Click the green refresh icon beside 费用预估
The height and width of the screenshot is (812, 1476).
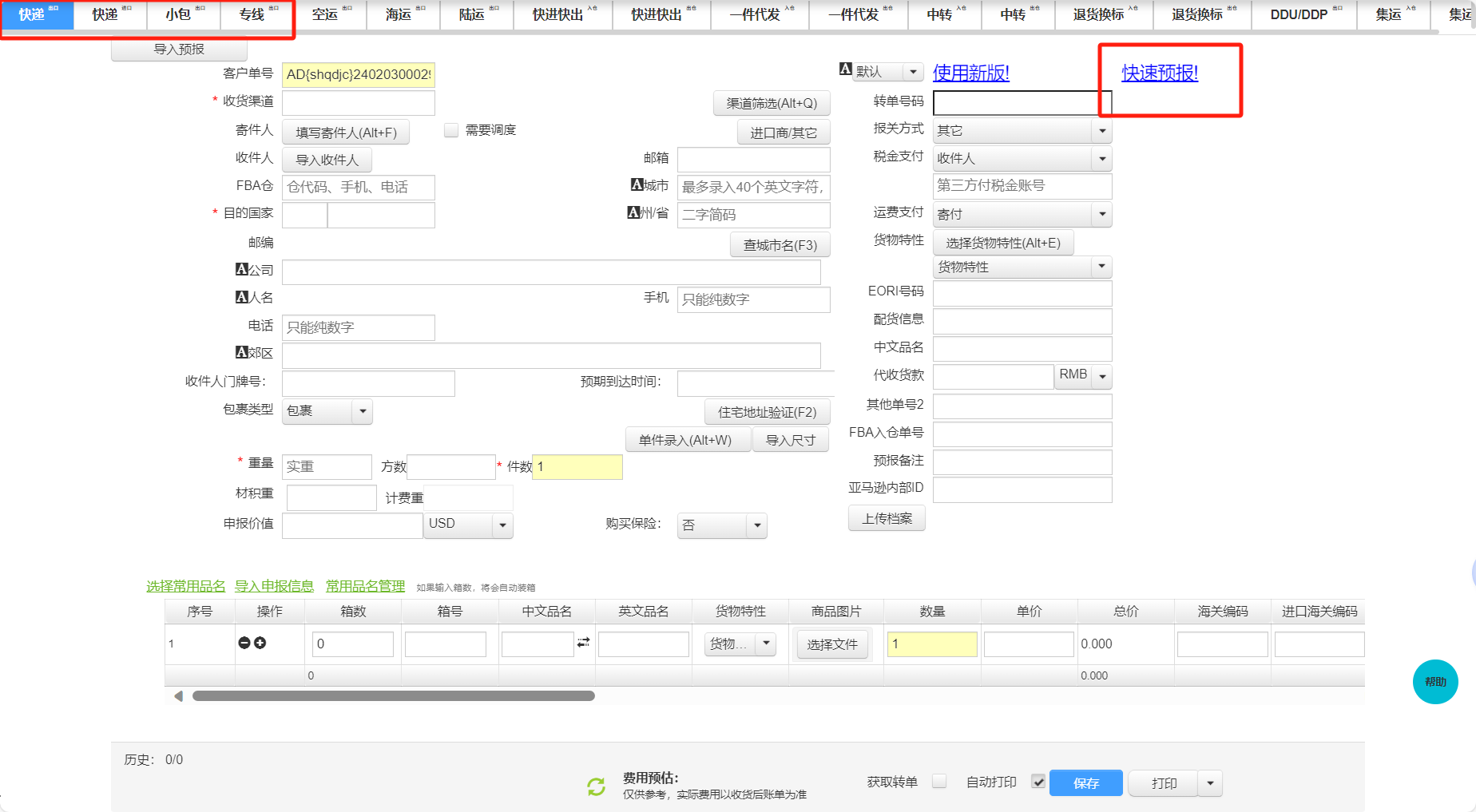pyautogui.click(x=596, y=787)
